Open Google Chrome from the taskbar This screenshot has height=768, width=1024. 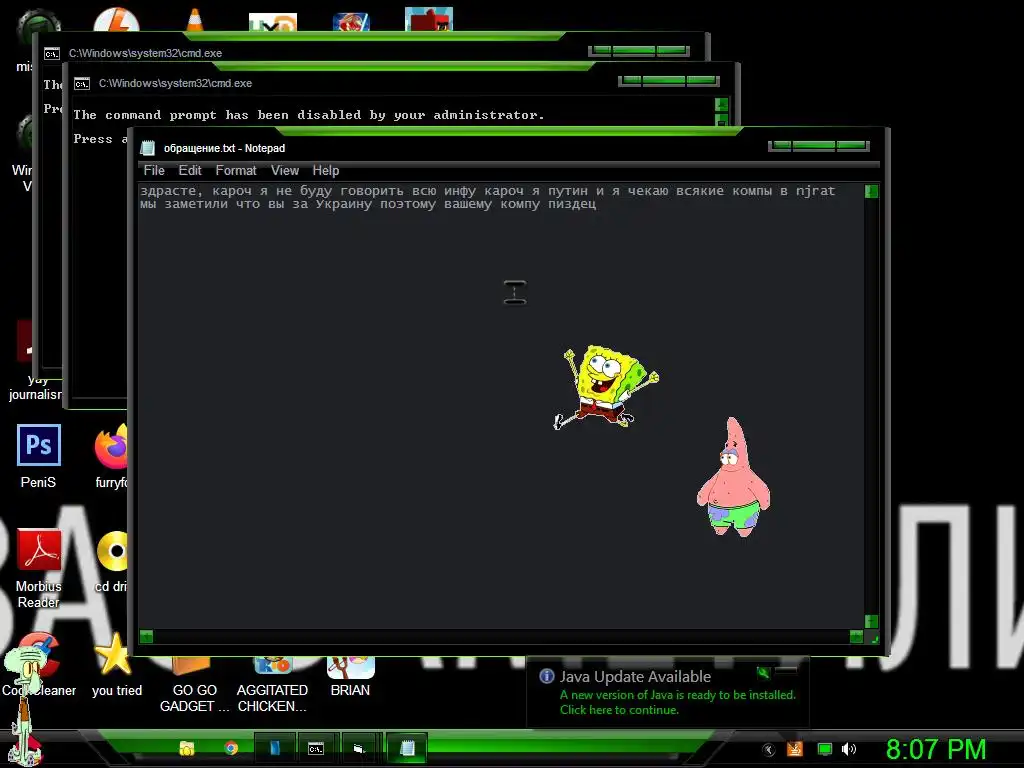[231, 748]
